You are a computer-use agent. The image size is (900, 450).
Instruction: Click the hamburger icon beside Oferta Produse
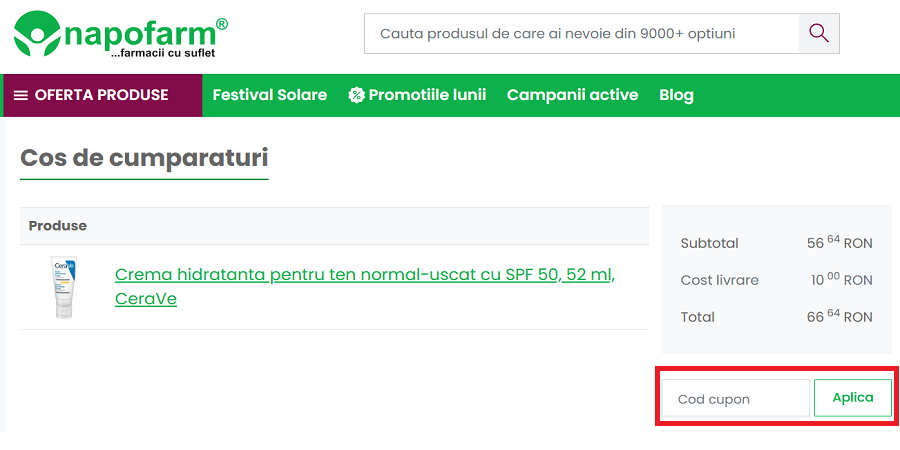click(x=21, y=95)
